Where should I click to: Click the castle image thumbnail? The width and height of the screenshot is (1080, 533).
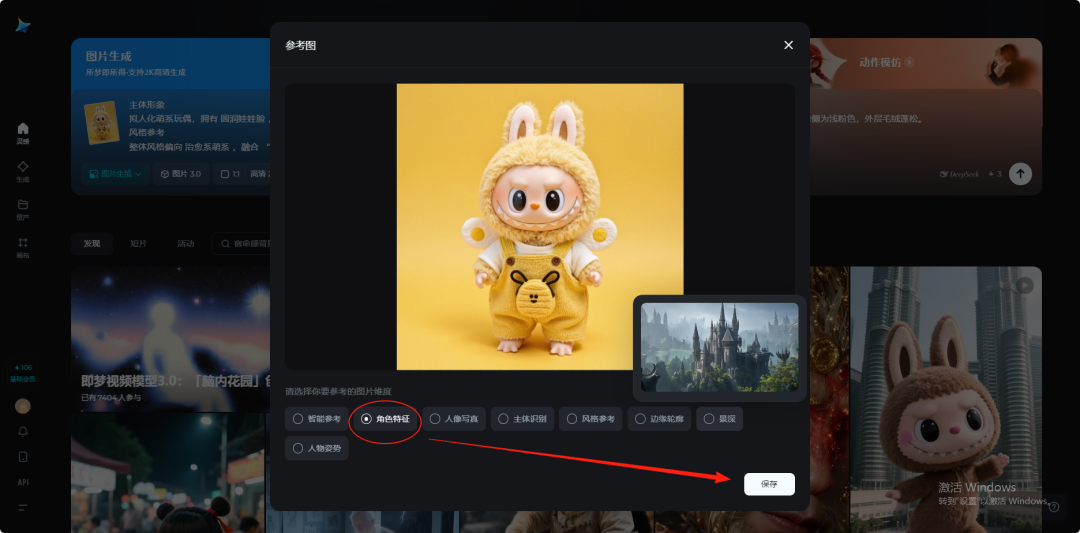[x=719, y=347]
